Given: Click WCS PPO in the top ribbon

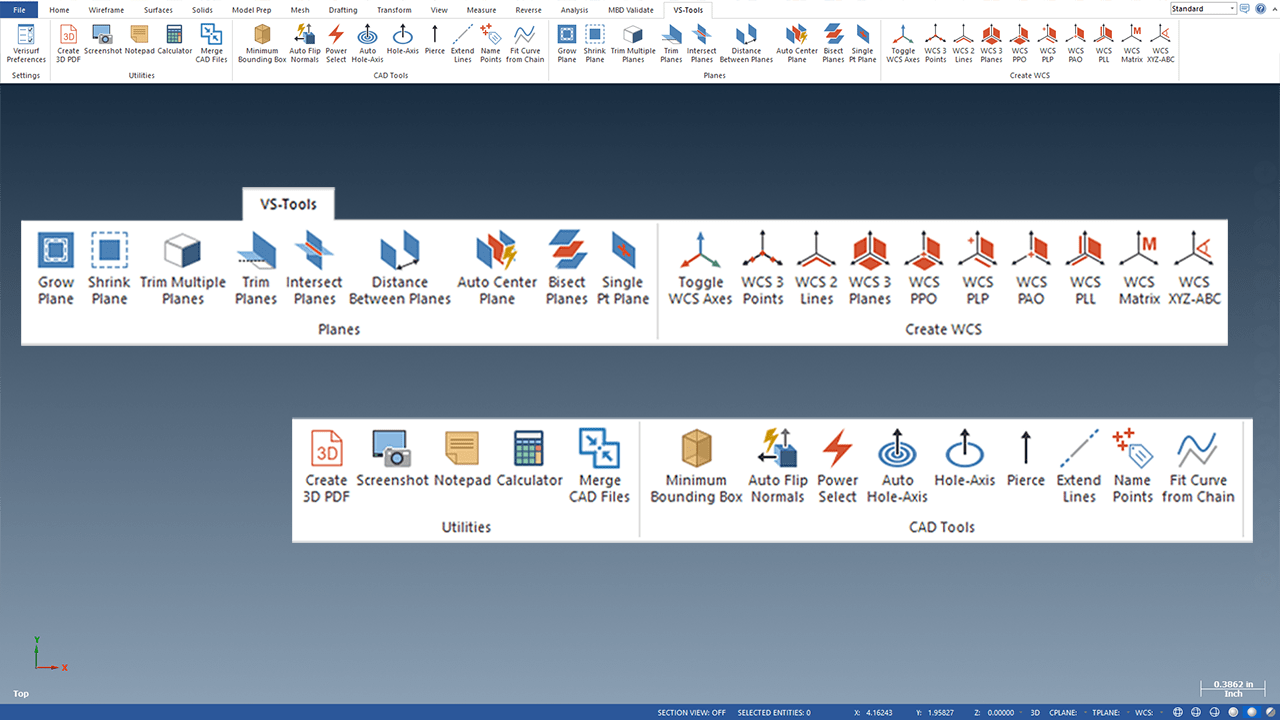Looking at the screenshot, I should [1019, 43].
